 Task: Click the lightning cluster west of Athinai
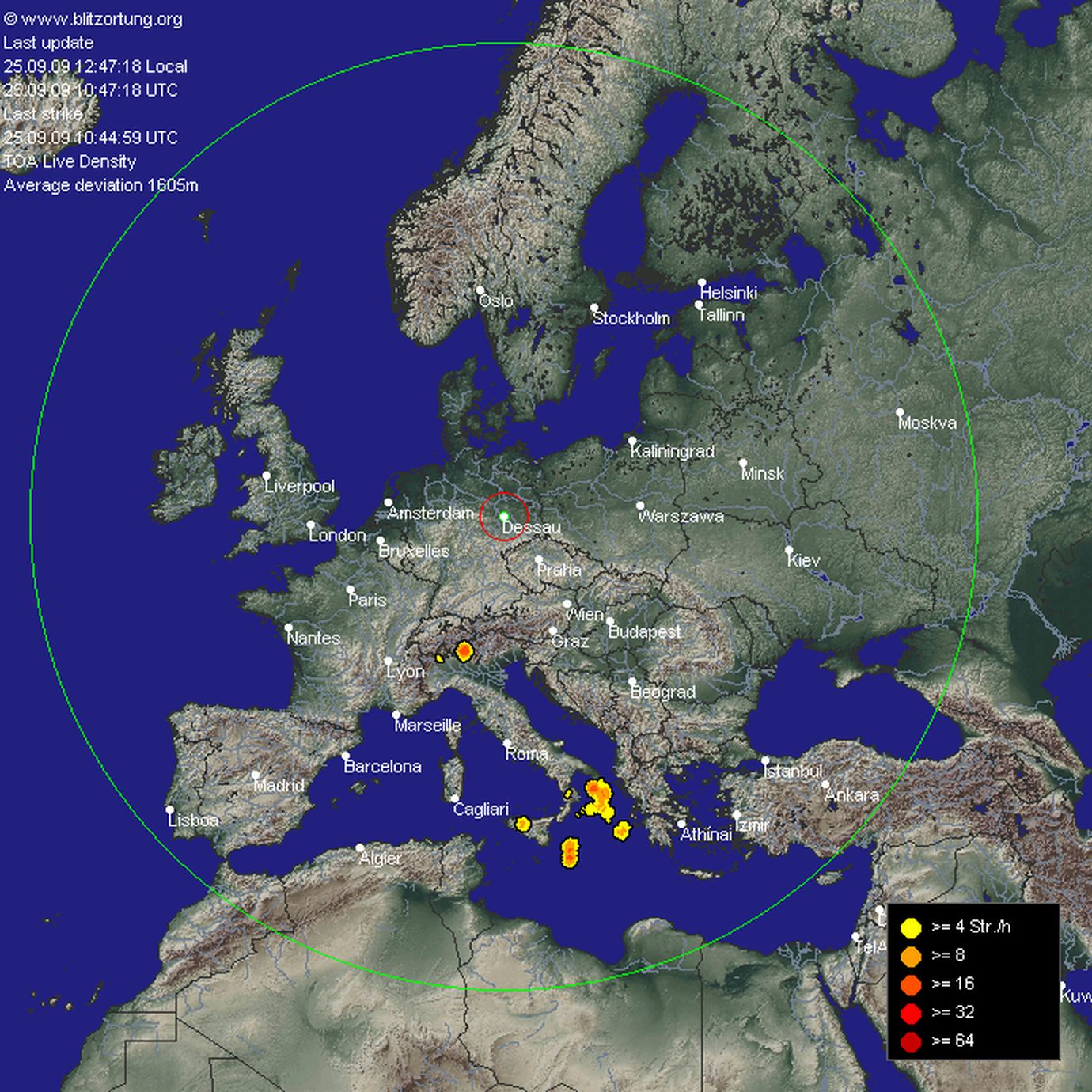(622, 830)
